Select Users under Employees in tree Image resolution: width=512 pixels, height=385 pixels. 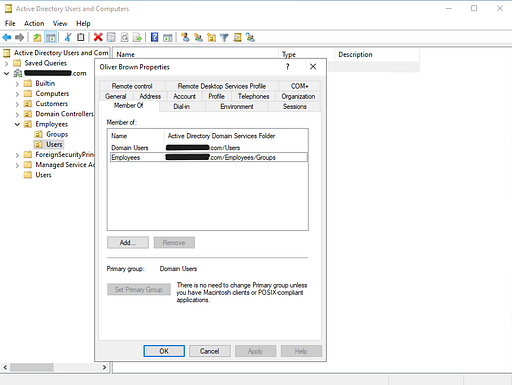(49, 144)
